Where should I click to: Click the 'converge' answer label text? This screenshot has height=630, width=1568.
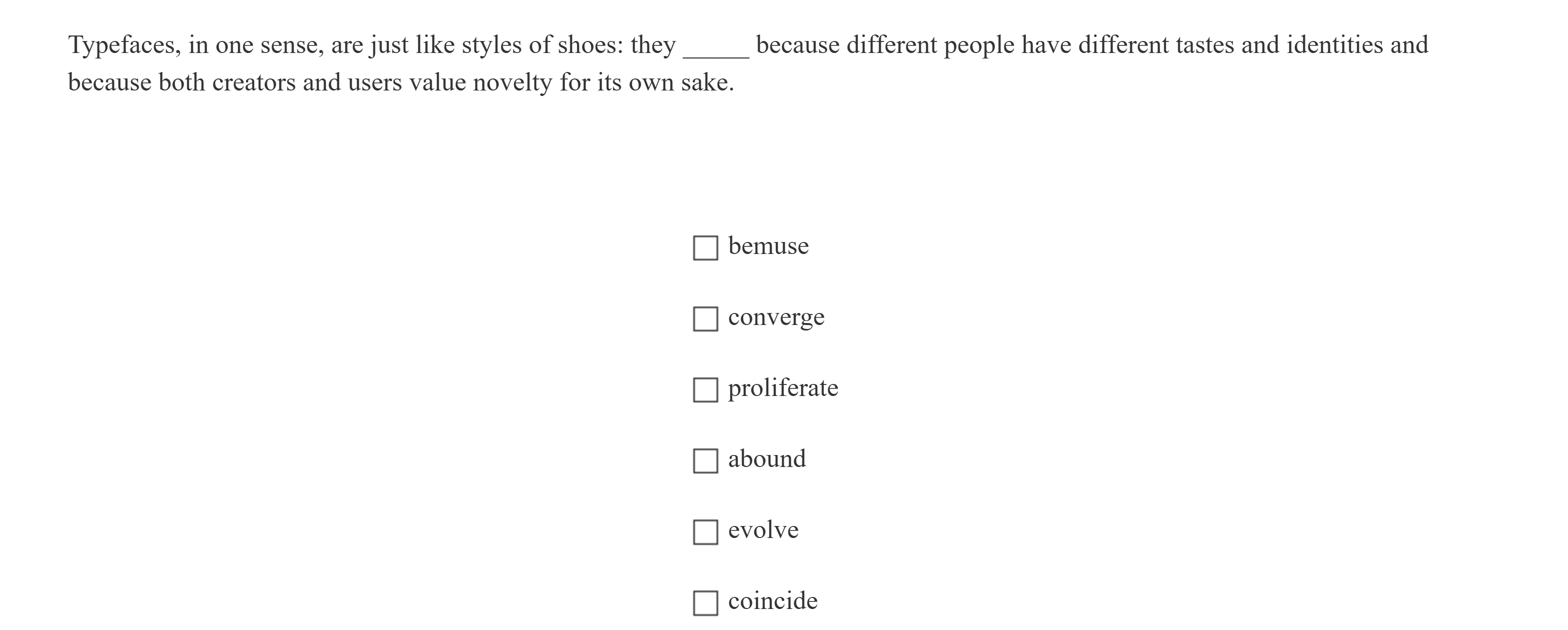coord(776,317)
